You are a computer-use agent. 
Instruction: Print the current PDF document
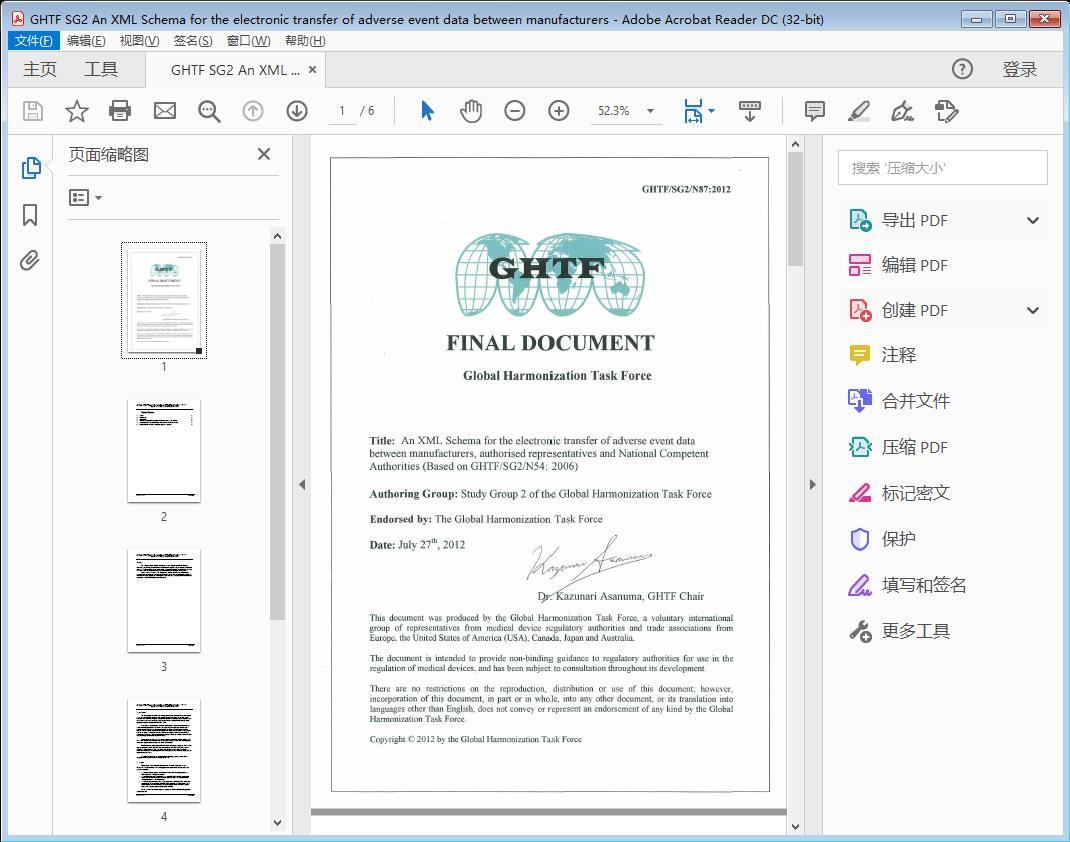120,111
